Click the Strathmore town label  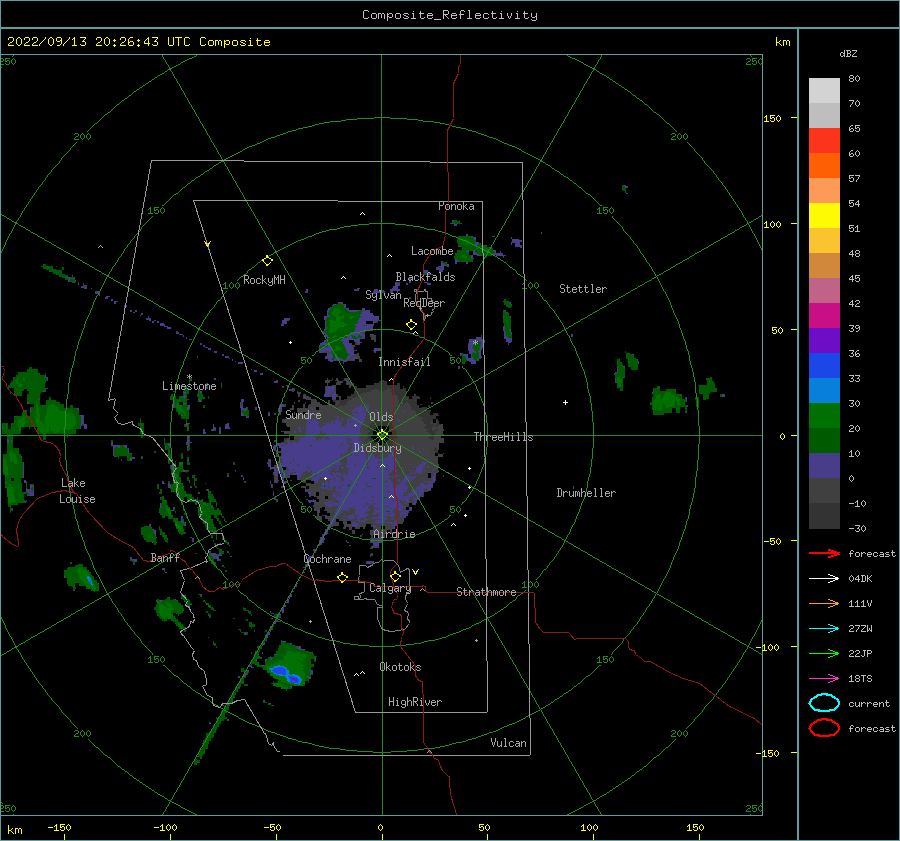coord(486,592)
